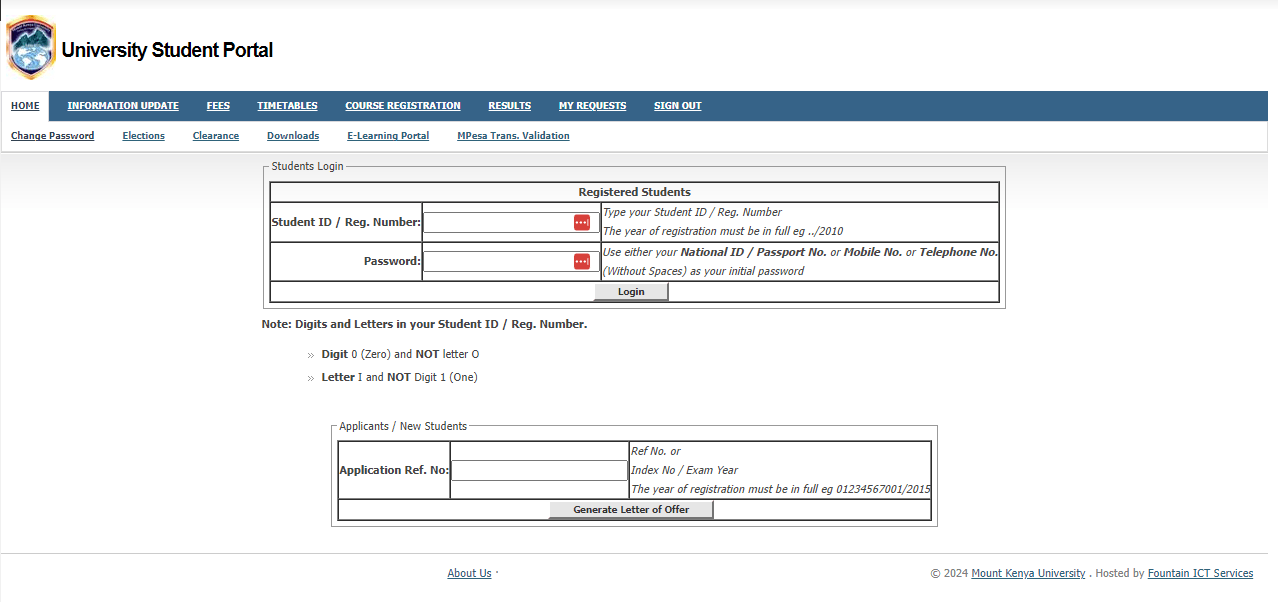Open the TIMETABLES section
This screenshot has height=602, width=1278.
[x=287, y=105]
